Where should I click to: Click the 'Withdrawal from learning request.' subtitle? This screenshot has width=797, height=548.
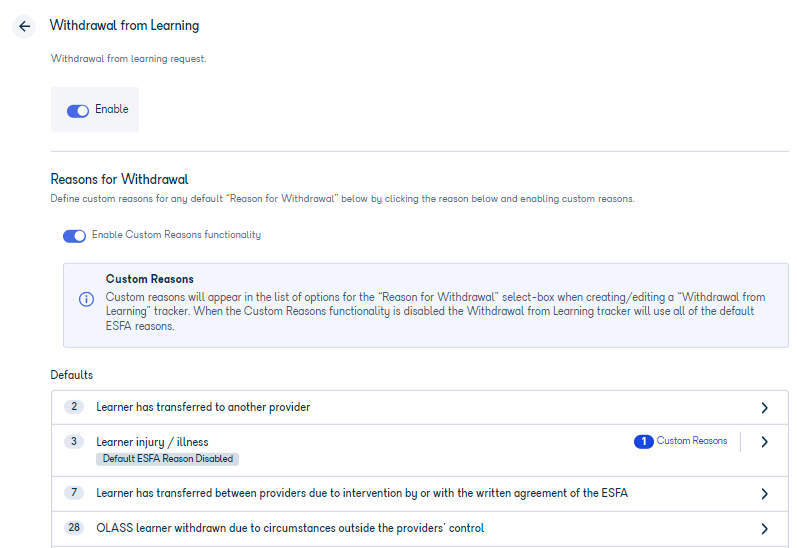pos(129,59)
